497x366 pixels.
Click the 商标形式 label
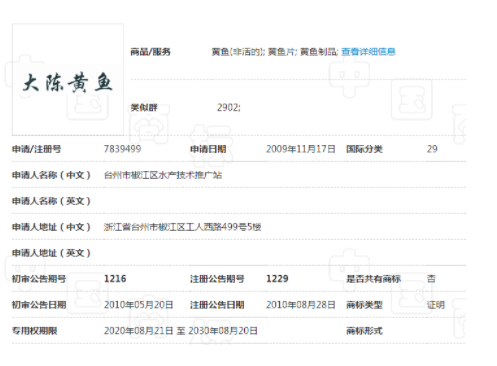[x=364, y=331]
